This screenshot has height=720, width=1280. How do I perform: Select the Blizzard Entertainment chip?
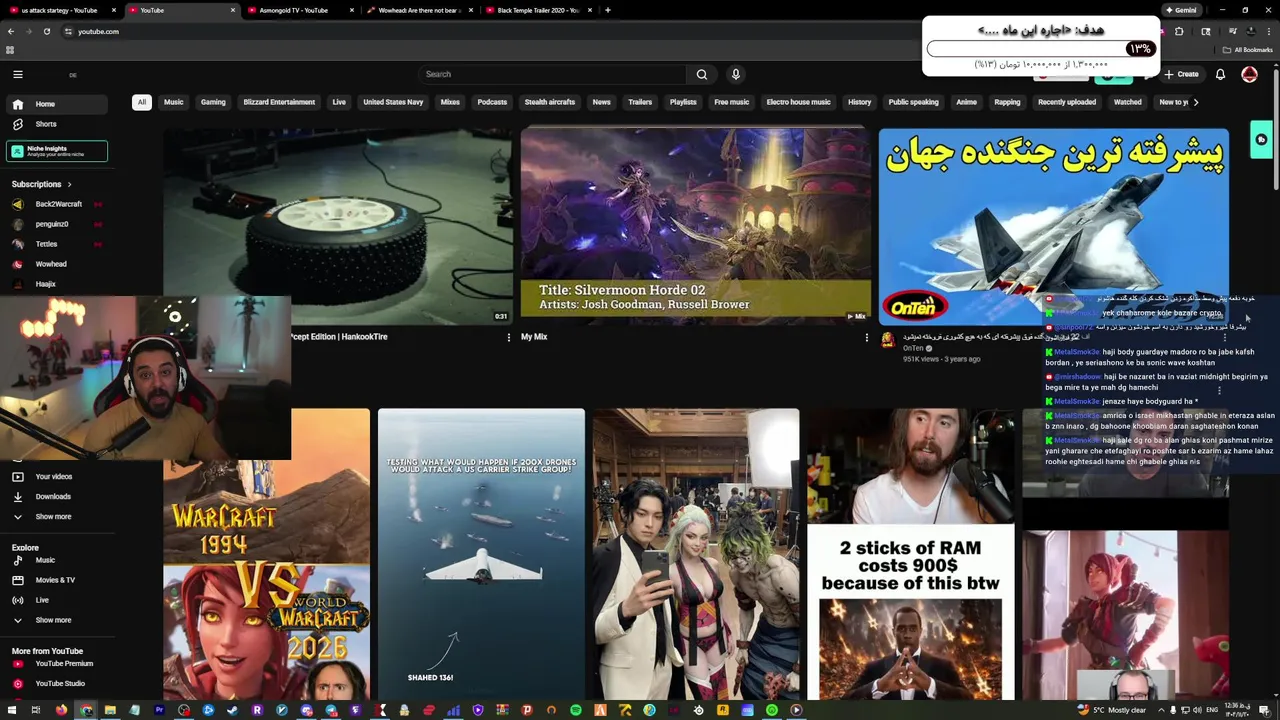279,102
